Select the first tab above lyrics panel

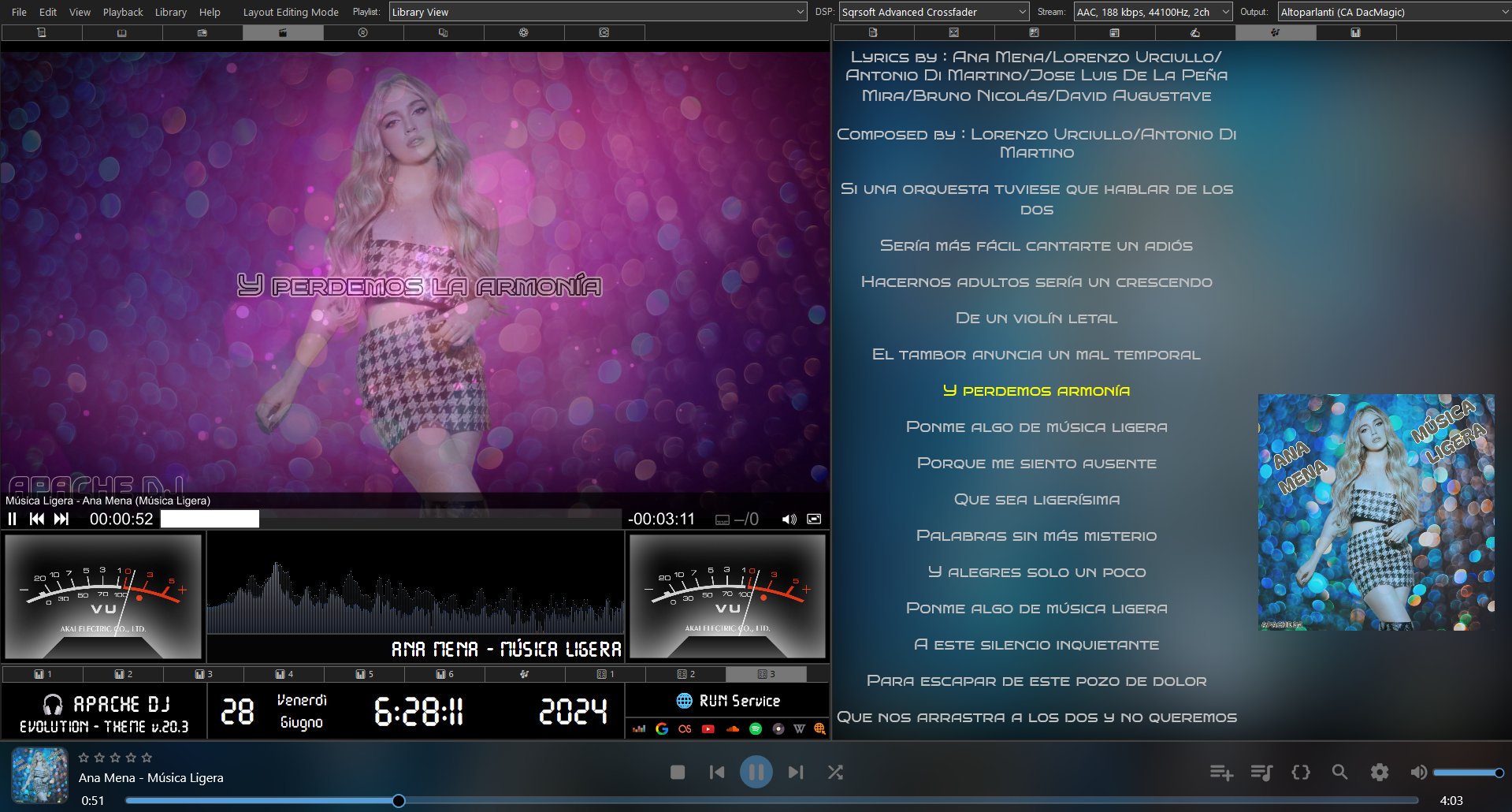tap(873, 32)
